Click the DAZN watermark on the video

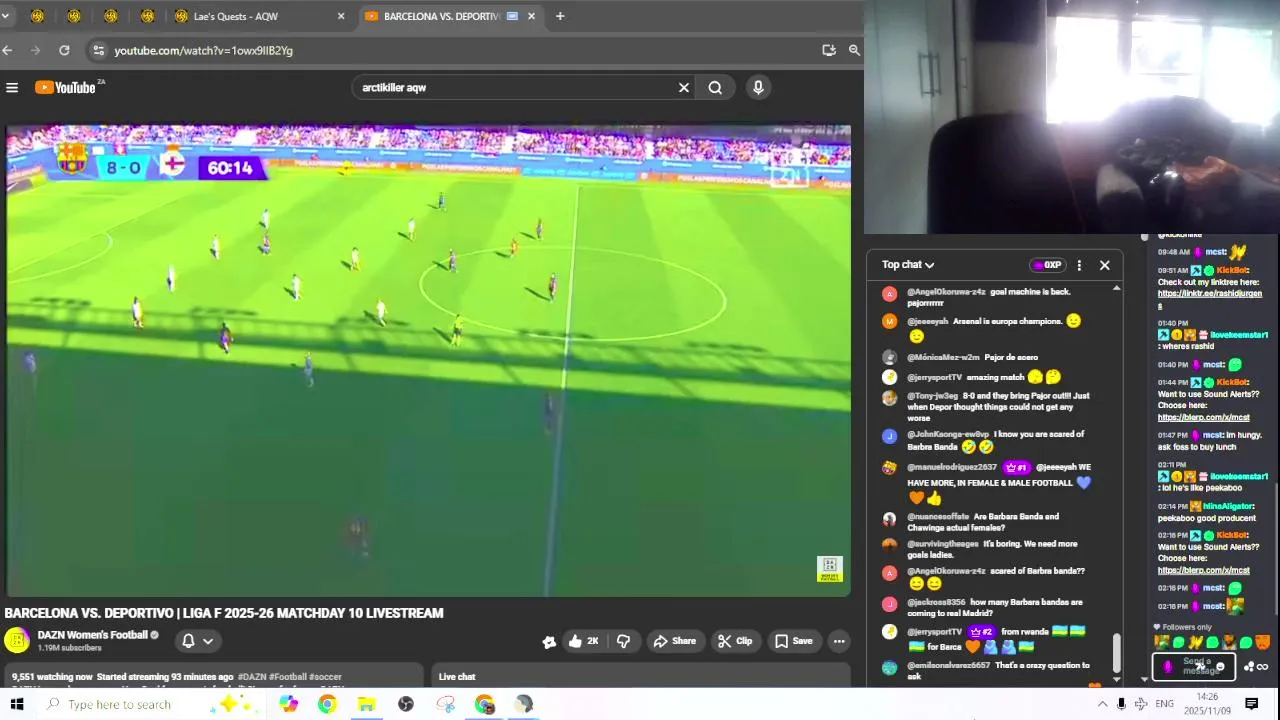pyautogui.click(x=829, y=569)
